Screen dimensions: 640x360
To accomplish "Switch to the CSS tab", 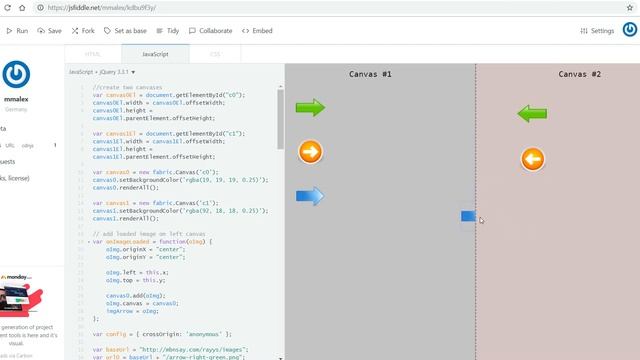I will coord(215,54).
